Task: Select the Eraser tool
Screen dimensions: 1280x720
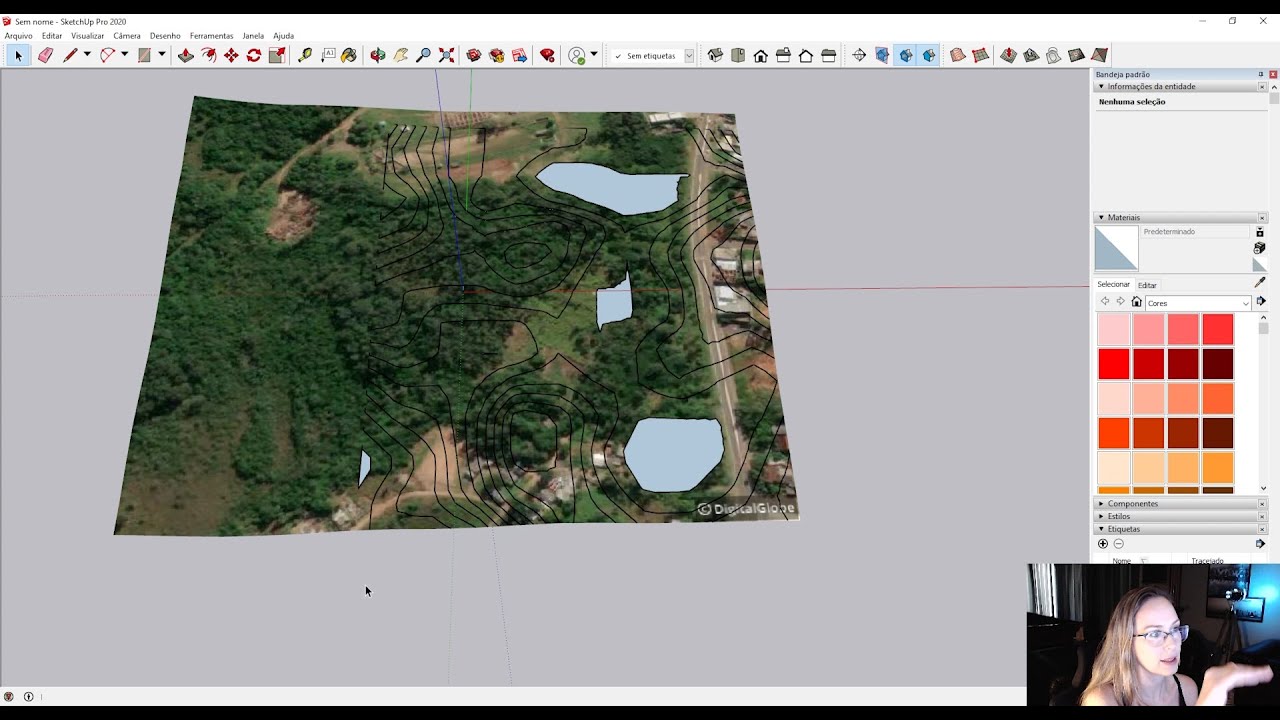Action: (45, 56)
